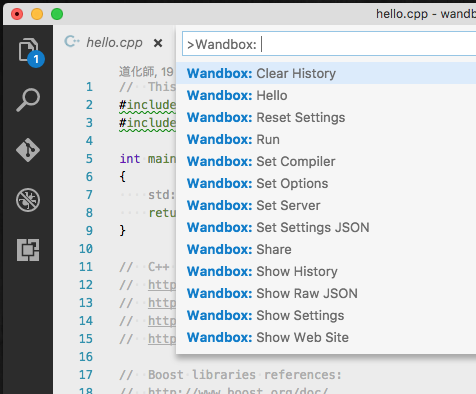Click the #include text on line 2
Viewport: 476px width, 394px height.
point(148,105)
